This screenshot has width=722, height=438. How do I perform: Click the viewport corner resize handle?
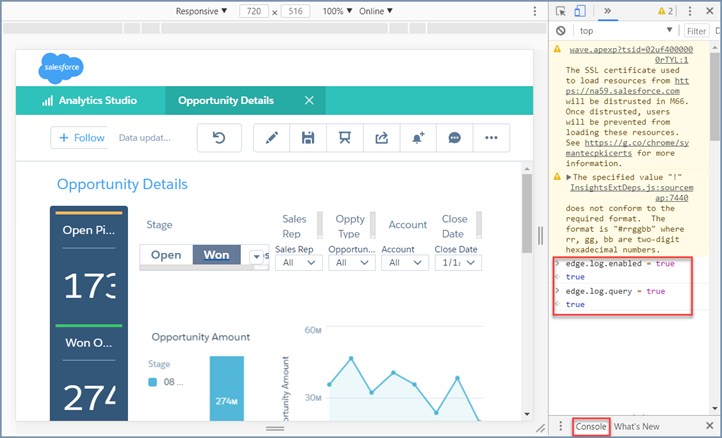541,429
